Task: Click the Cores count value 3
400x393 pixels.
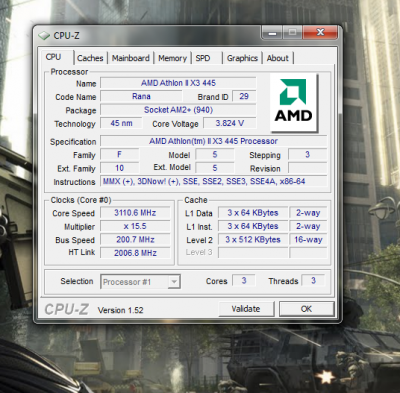Action: coord(244,281)
